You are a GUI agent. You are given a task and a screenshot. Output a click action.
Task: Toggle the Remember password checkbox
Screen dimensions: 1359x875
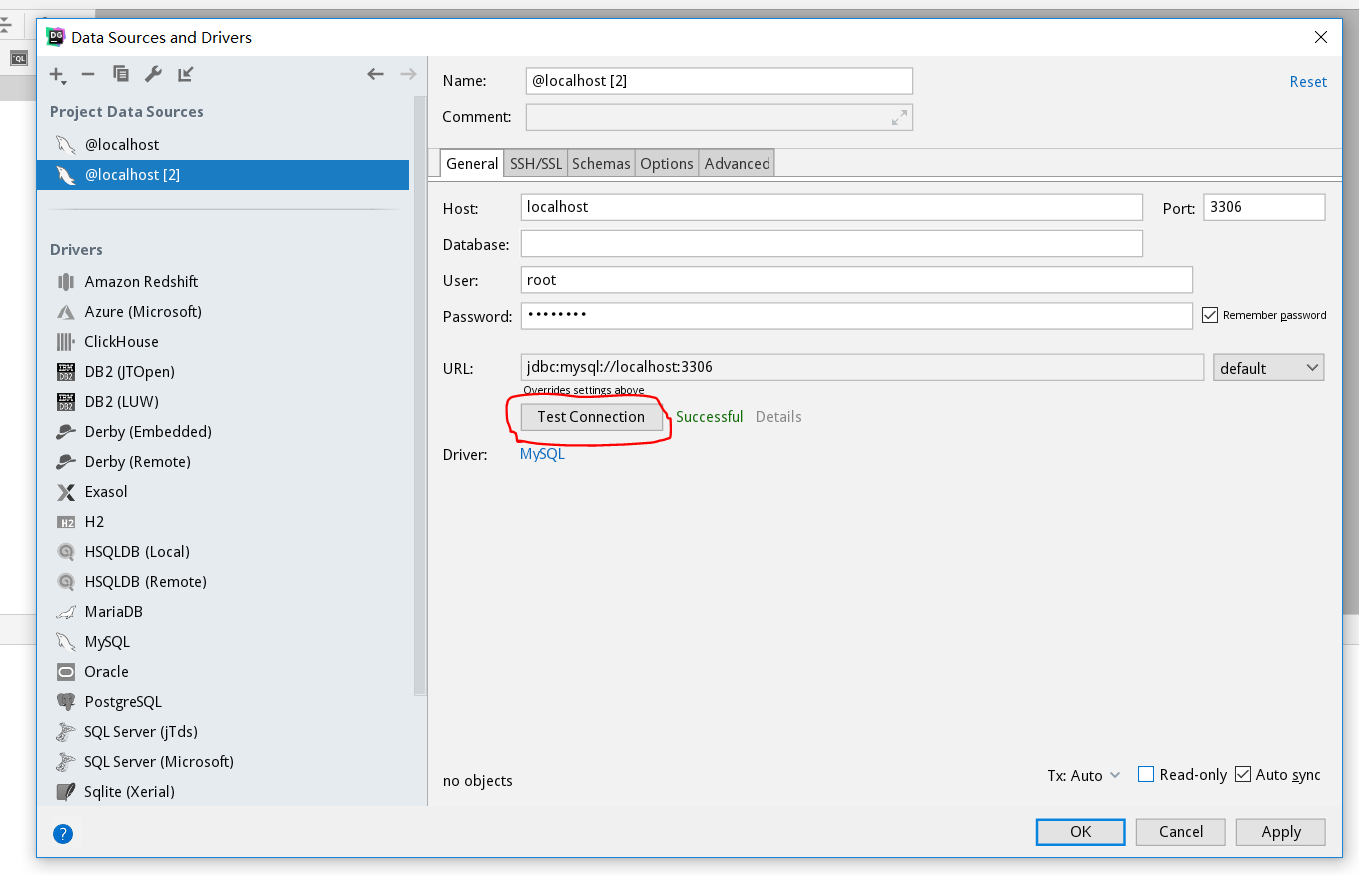click(1210, 315)
